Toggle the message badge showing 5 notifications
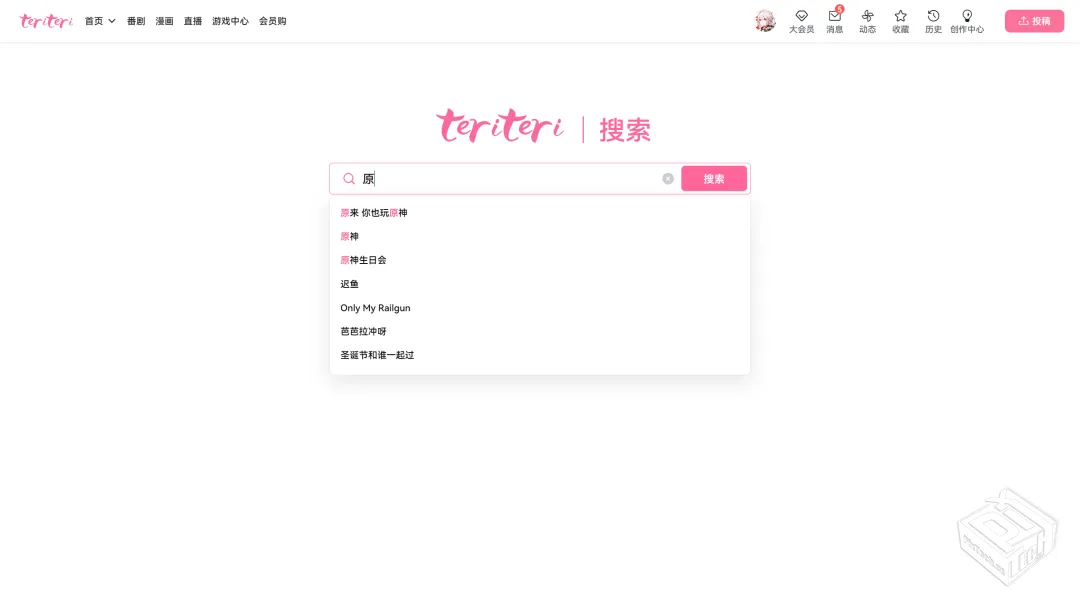1080x608 pixels. (x=841, y=9)
